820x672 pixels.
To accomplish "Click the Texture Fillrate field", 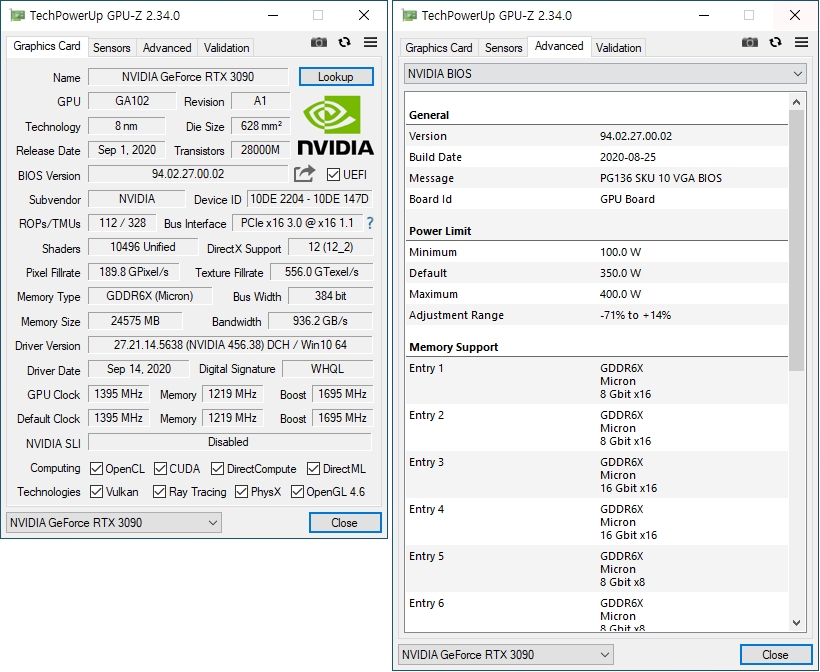I will coord(322,272).
